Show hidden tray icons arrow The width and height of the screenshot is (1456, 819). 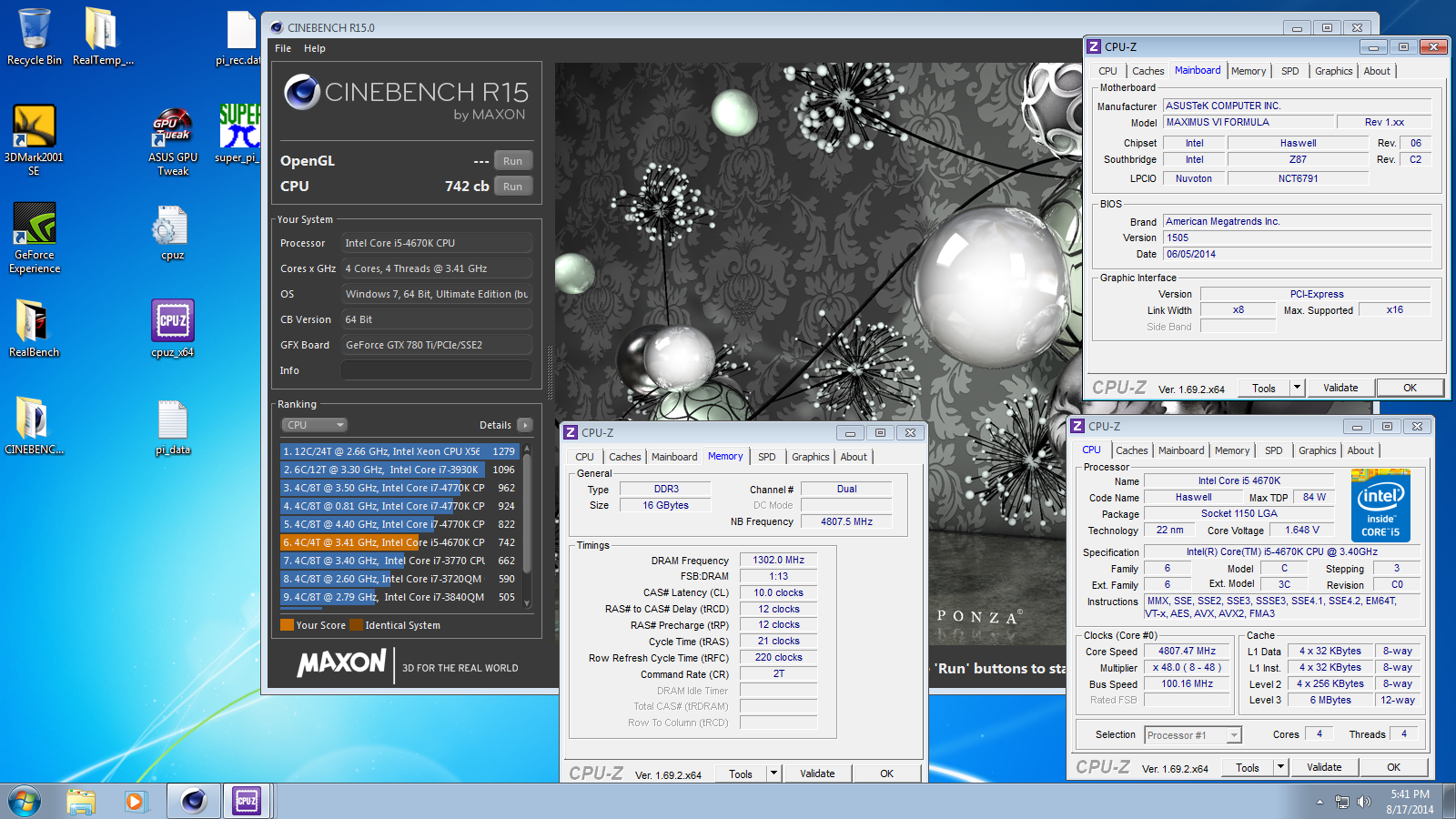(x=1319, y=802)
